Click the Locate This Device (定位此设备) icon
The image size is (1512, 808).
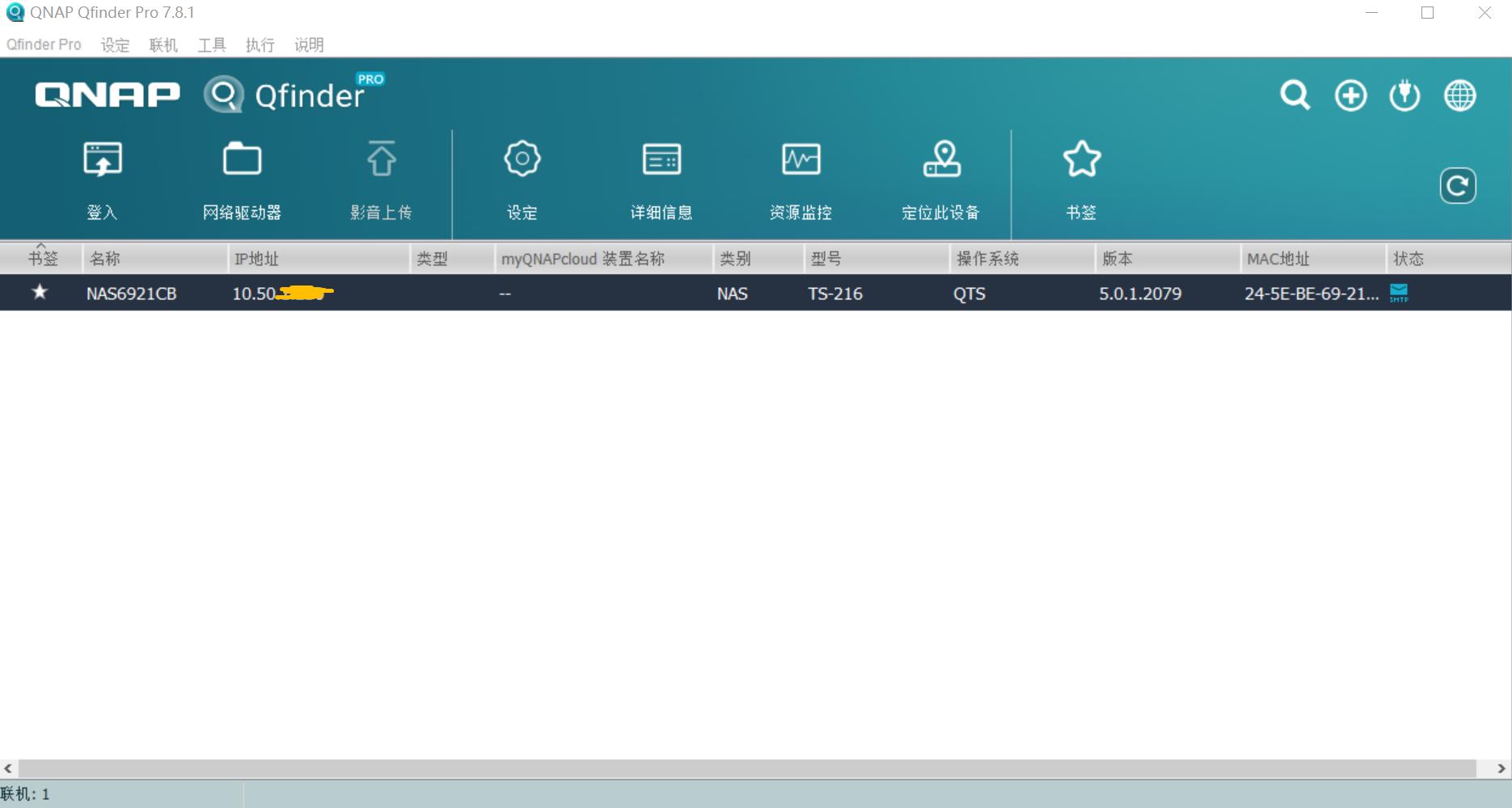(941, 159)
